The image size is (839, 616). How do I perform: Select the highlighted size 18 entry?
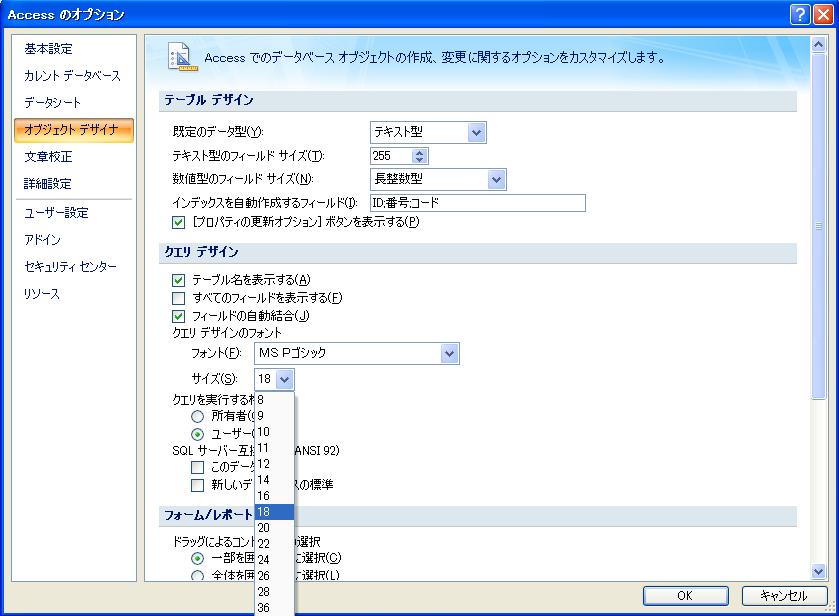274,512
